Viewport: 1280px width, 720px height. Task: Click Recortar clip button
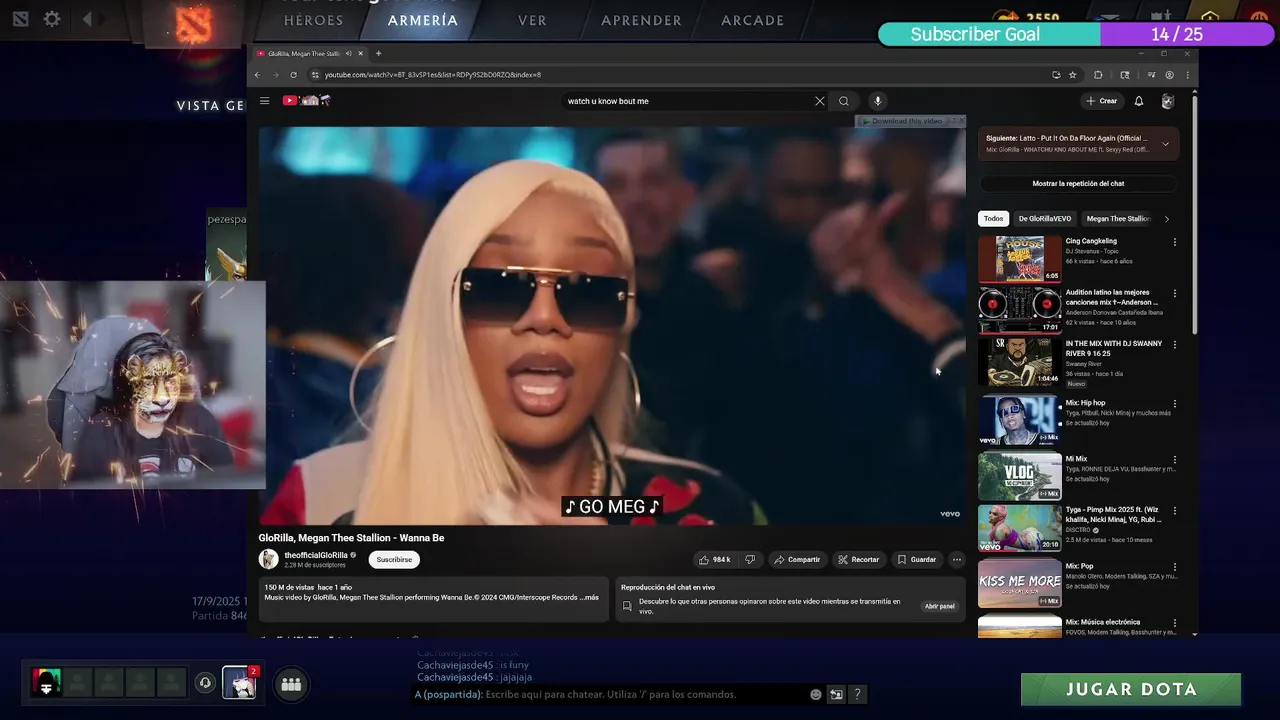tap(859, 560)
